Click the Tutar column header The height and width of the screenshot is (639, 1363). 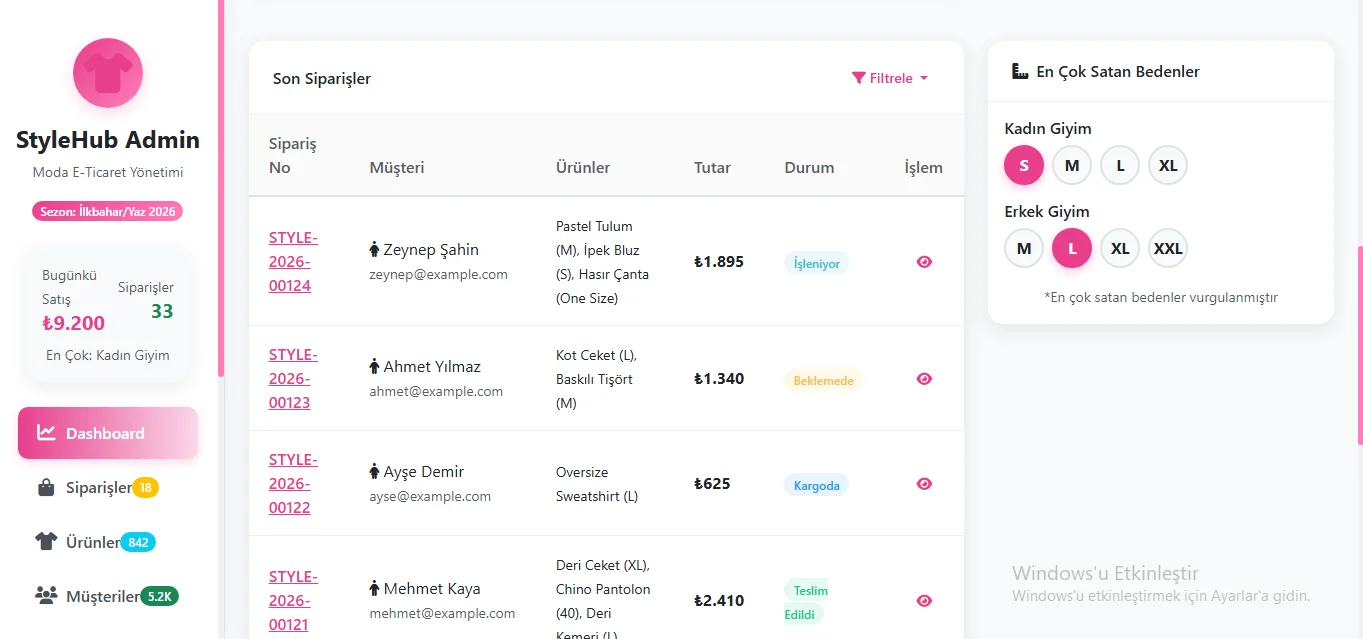(x=712, y=168)
